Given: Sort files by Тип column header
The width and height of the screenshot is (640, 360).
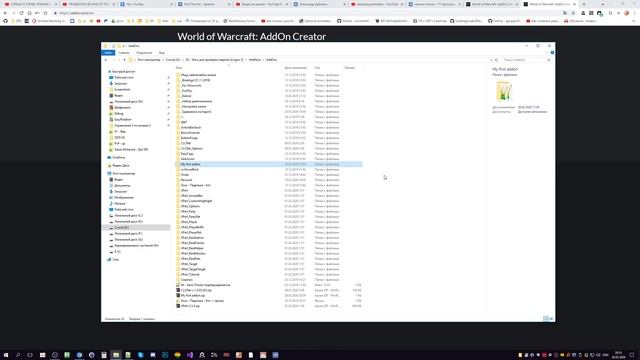Looking at the screenshot, I should 317,68.
